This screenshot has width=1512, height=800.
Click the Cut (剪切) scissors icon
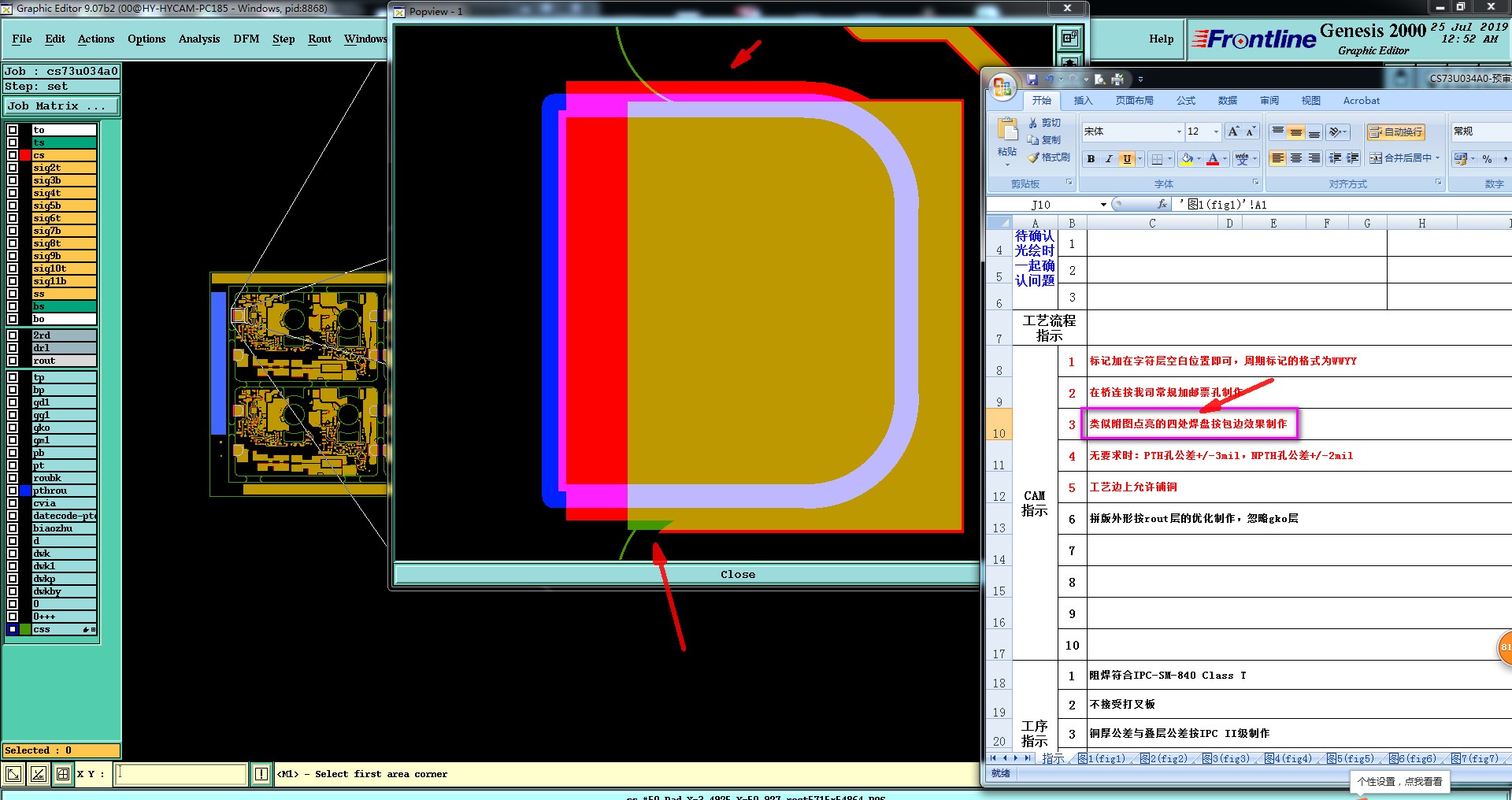coord(1033,123)
